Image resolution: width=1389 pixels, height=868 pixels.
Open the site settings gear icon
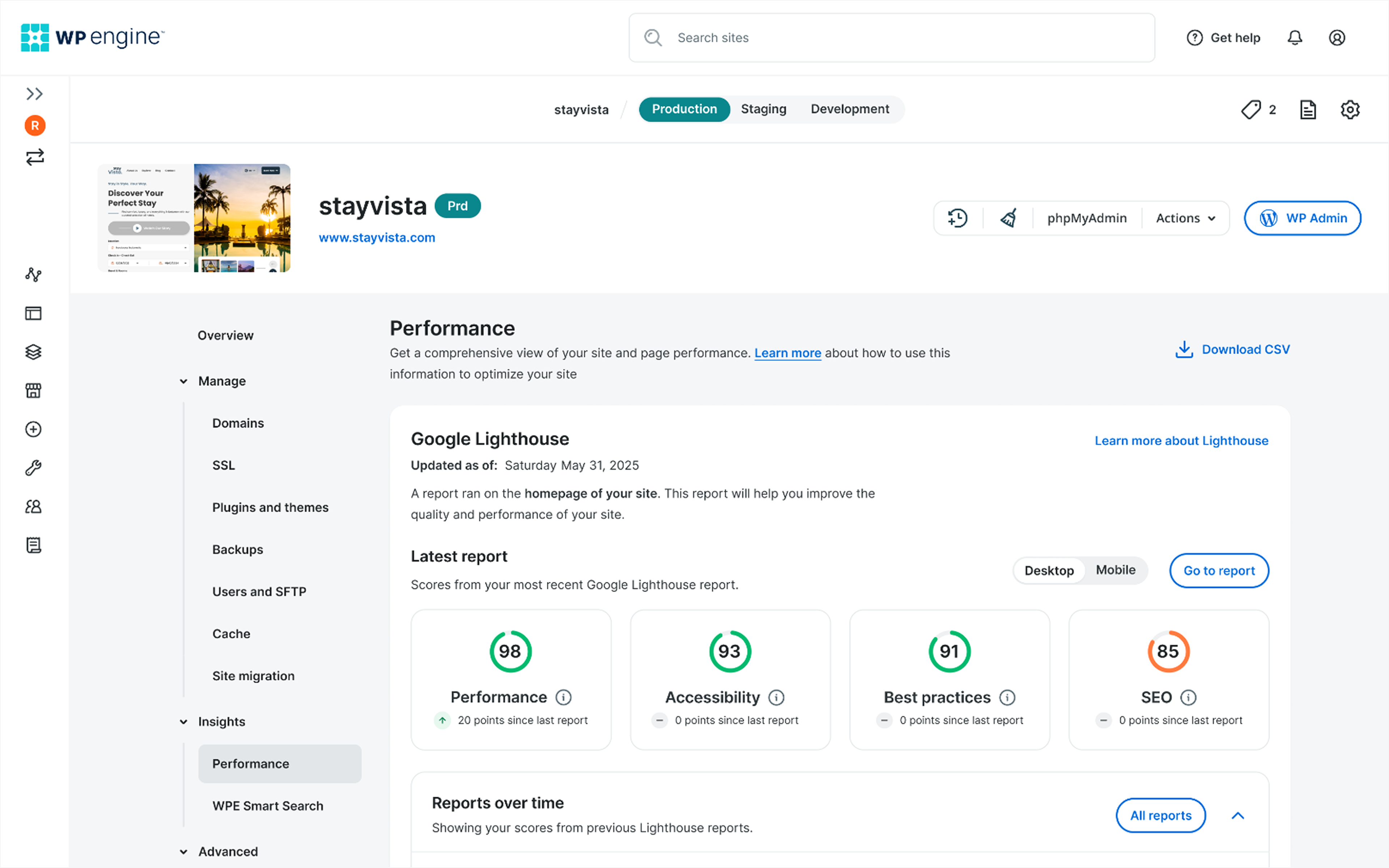pyautogui.click(x=1350, y=110)
